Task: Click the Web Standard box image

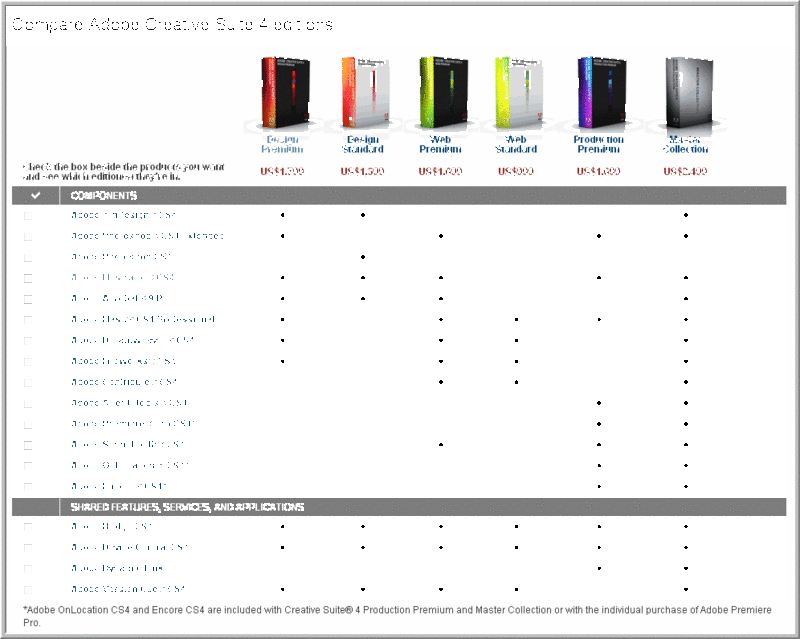Action: point(518,92)
